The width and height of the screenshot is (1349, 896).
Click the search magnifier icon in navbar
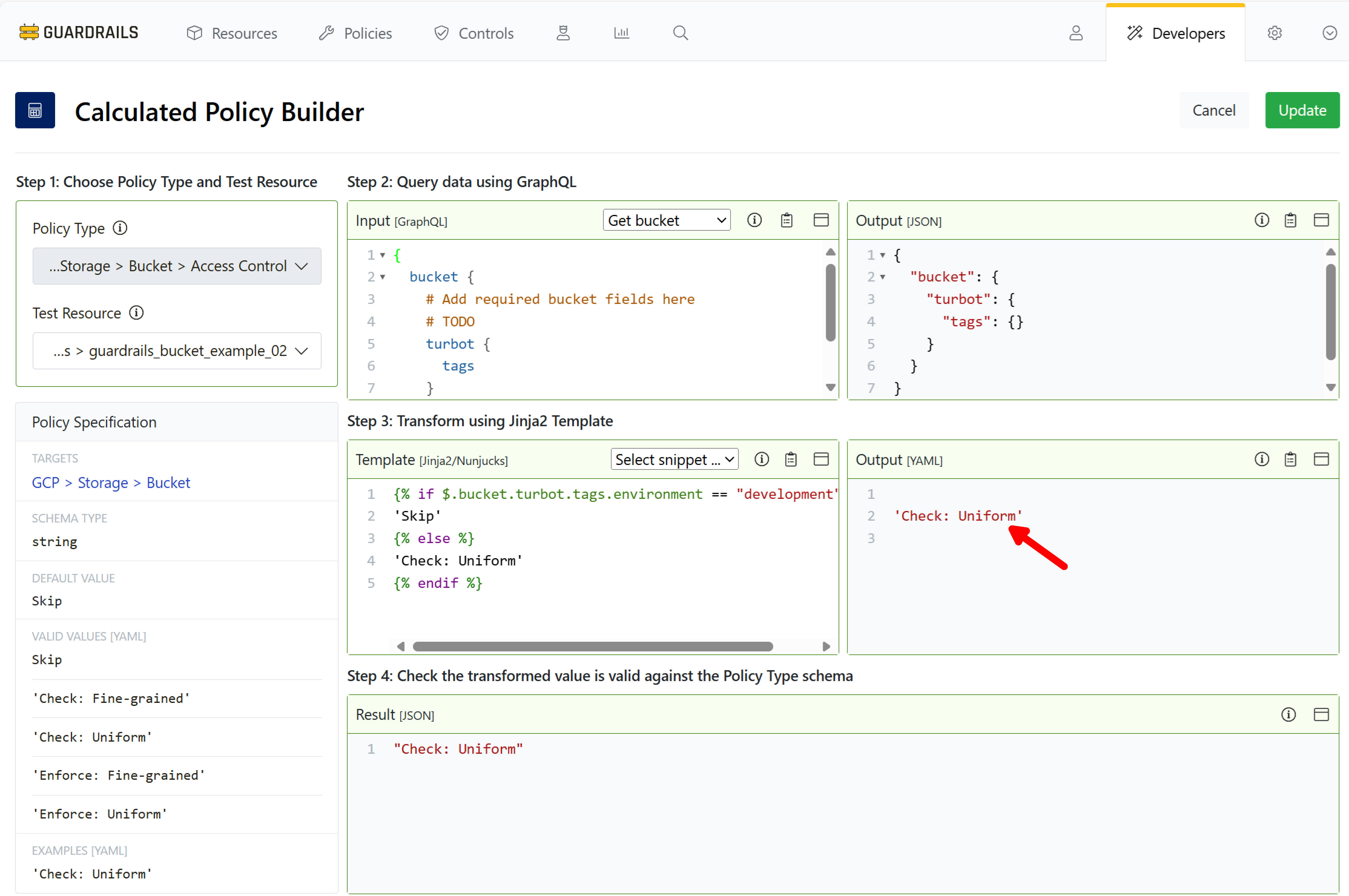point(680,33)
